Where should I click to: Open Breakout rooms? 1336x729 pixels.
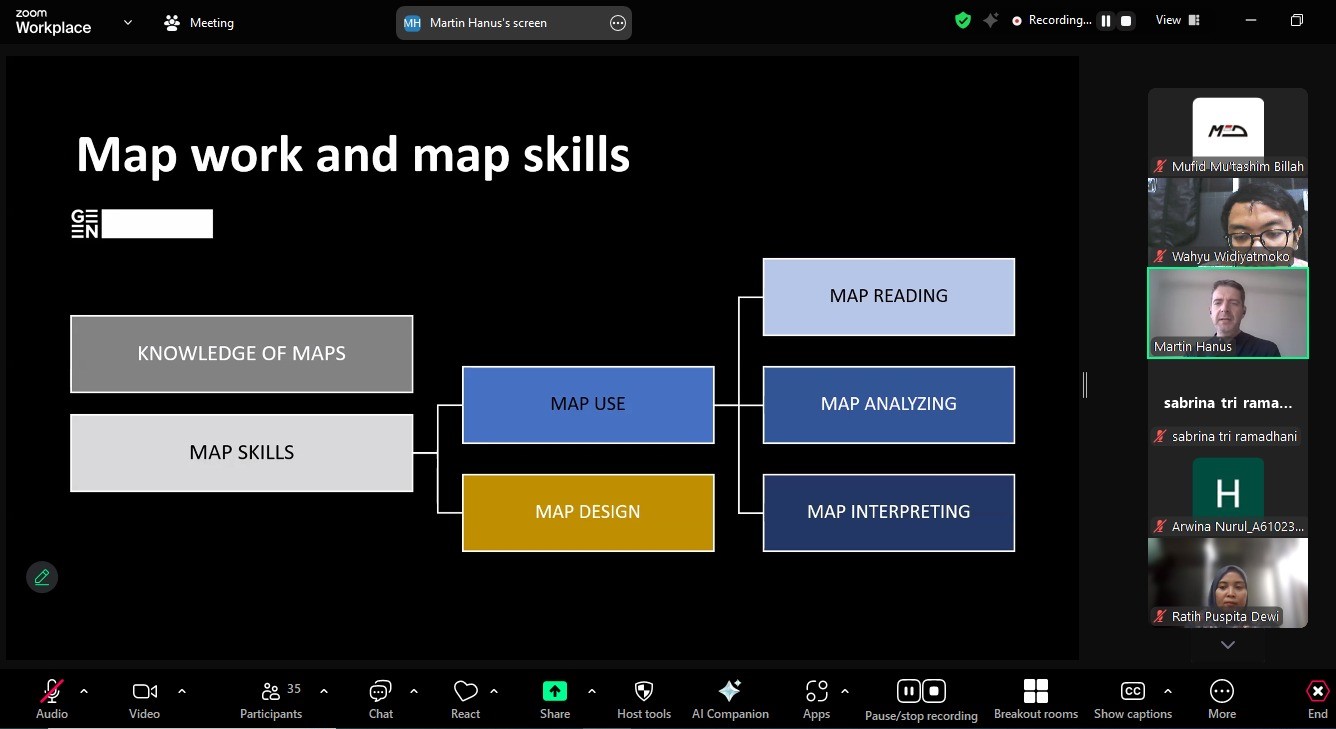[x=1036, y=699]
